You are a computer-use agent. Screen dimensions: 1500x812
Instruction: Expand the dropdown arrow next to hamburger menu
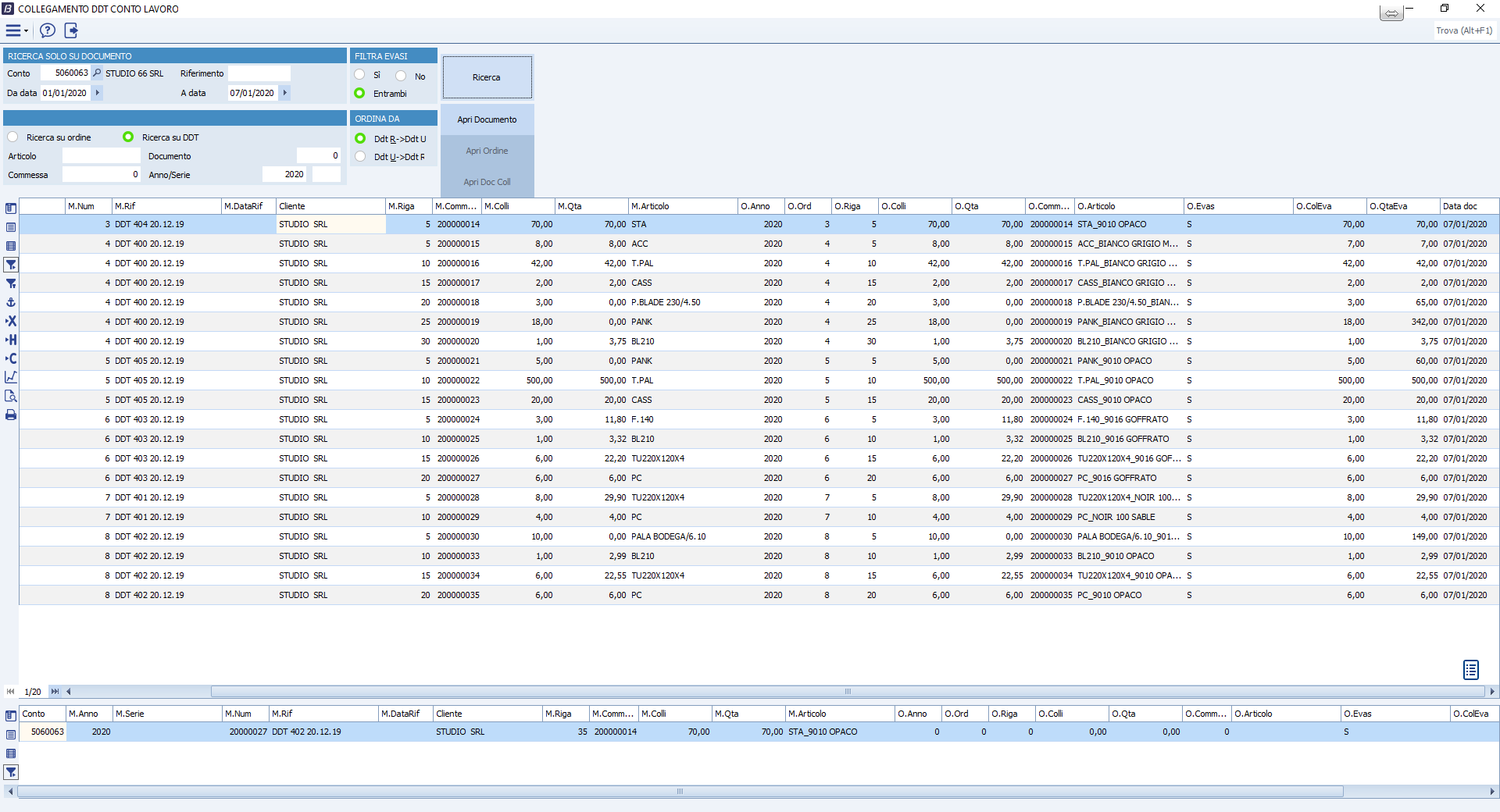27,31
